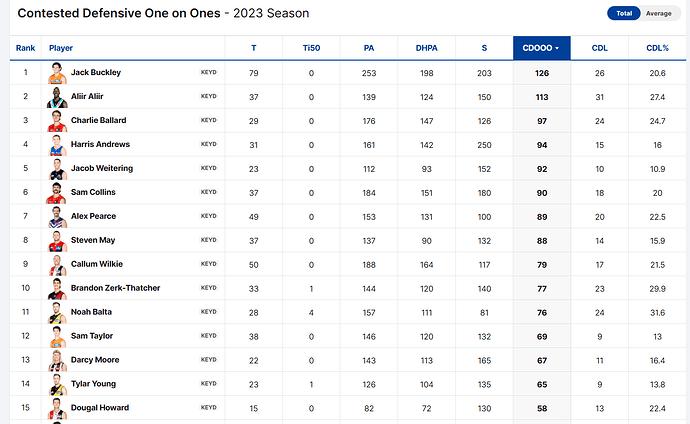This screenshot has height=424, width=690.
Task: Select the Brandon Zerk-Thatcher name
Action: 115,288
